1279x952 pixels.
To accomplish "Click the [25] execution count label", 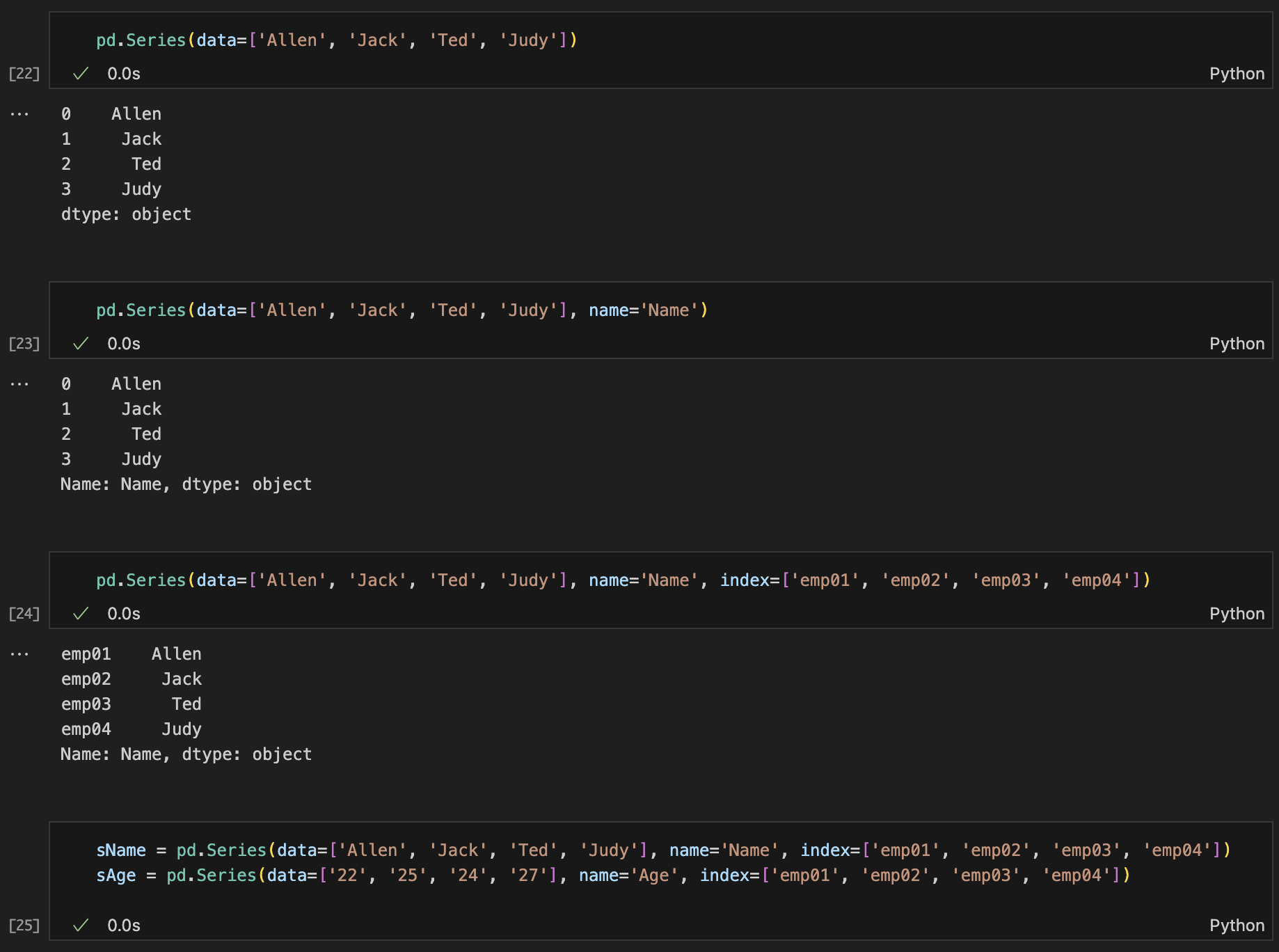I will coord(24,926).
